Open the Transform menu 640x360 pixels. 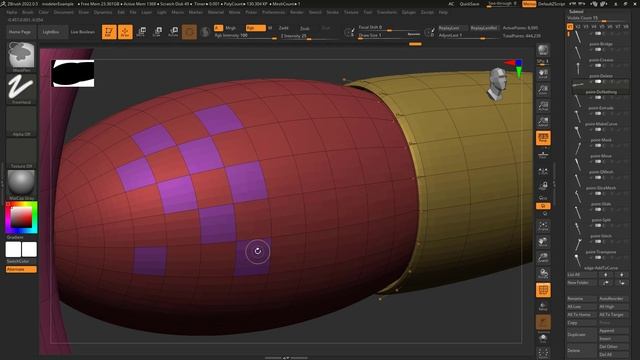click(387, 12)
